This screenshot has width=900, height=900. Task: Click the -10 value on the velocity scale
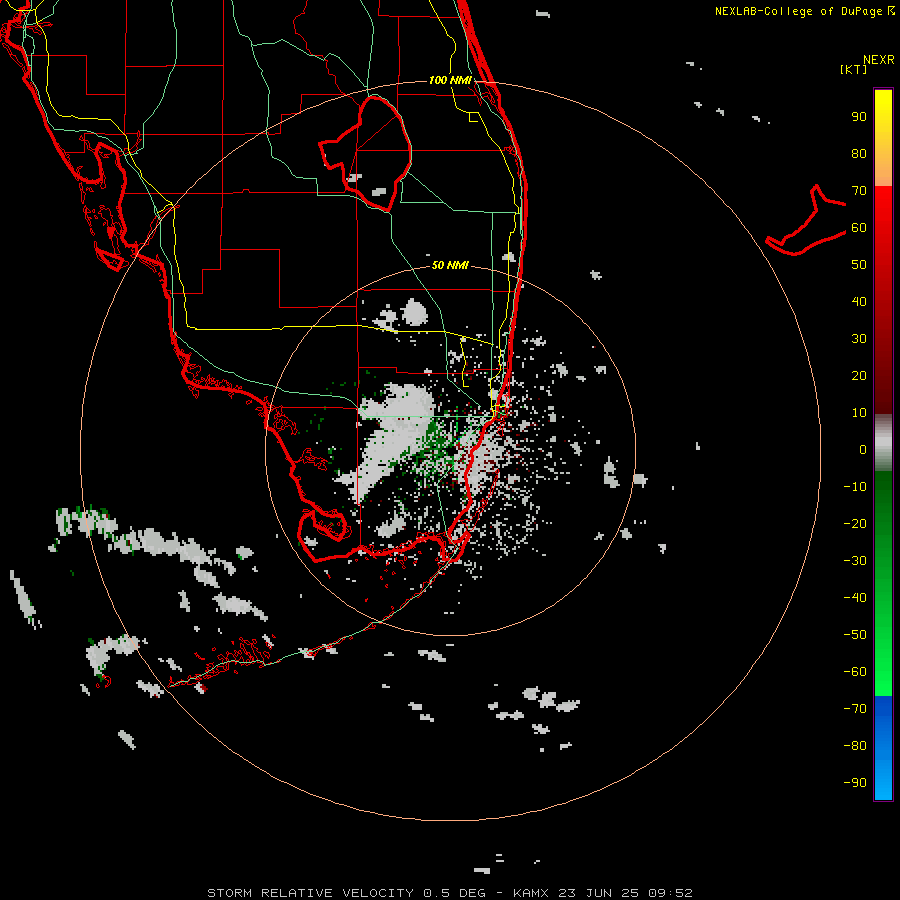pos(855,487)
